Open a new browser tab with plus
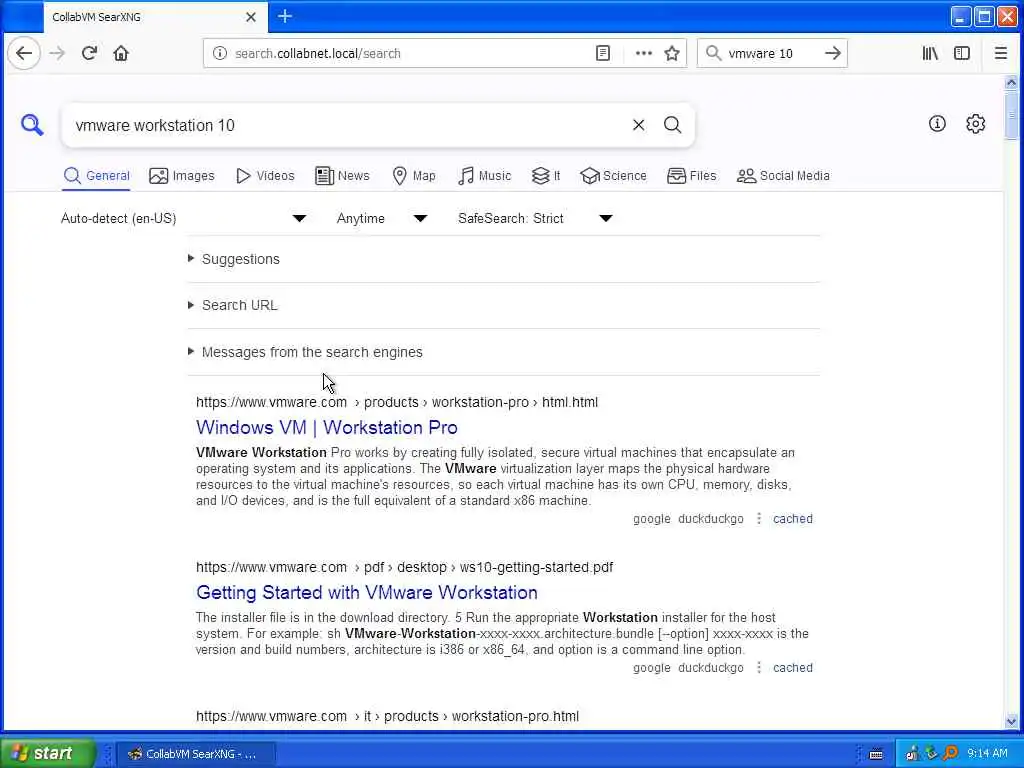Image resolution: width=1024 pixels, height=768 pixels. (x=285, y=16)
